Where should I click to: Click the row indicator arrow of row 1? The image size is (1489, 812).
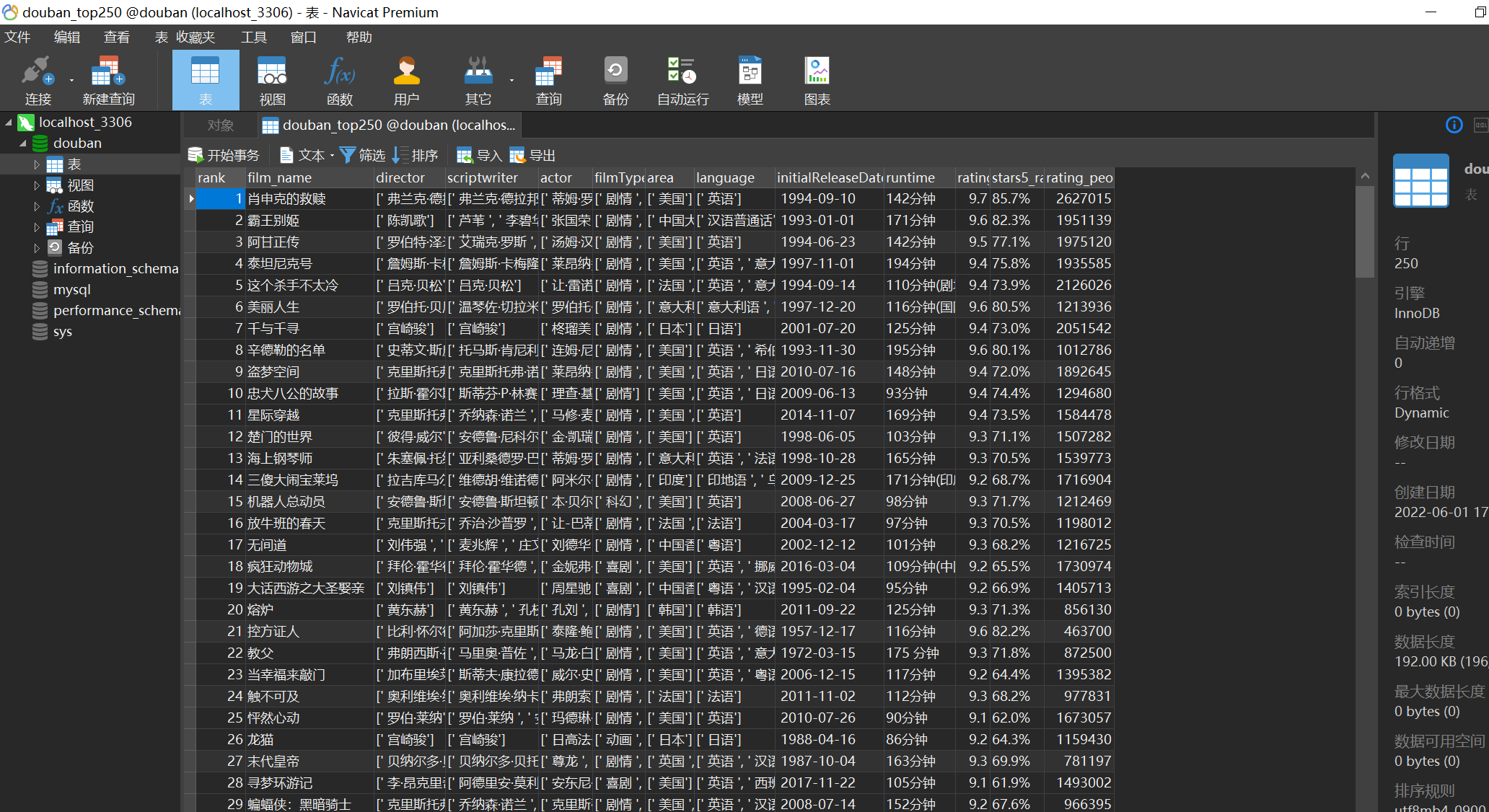point(190,198)
